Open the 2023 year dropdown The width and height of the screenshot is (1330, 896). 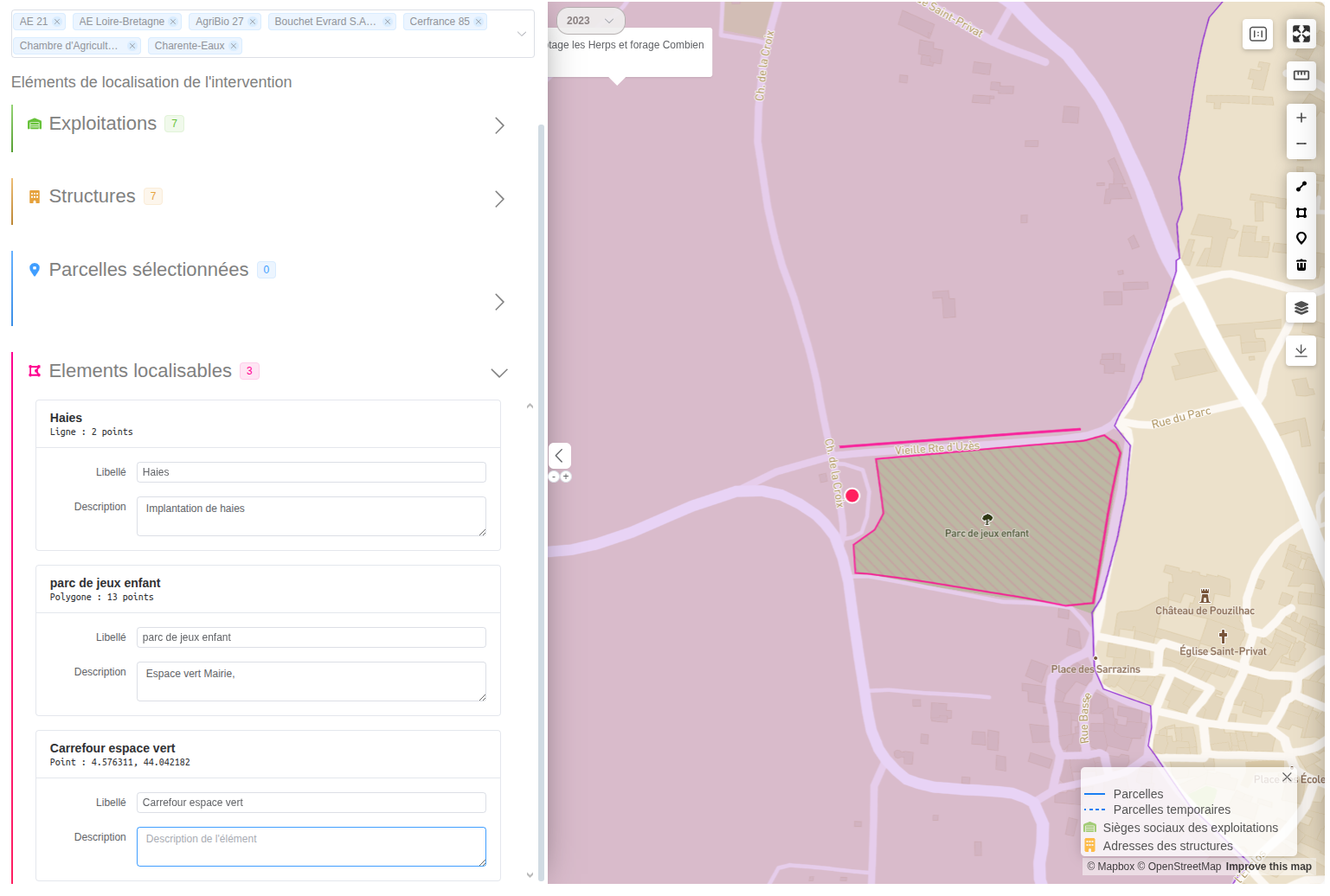[591, 20]
